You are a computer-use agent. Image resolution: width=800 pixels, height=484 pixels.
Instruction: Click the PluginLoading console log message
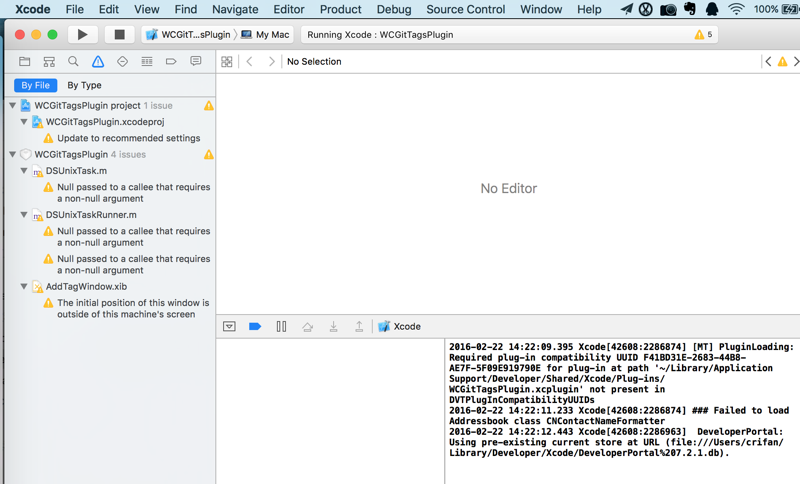pos(621,373)
